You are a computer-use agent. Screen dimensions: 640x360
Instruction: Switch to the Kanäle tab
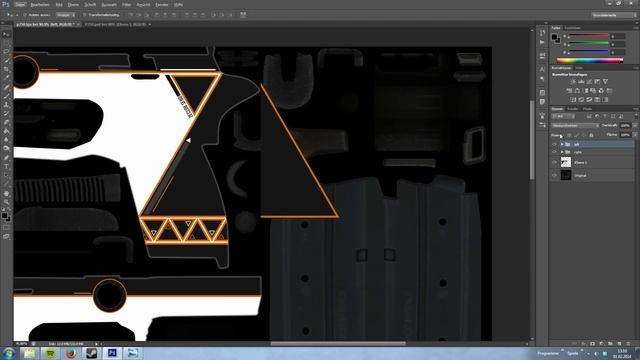tap(572, 109)
